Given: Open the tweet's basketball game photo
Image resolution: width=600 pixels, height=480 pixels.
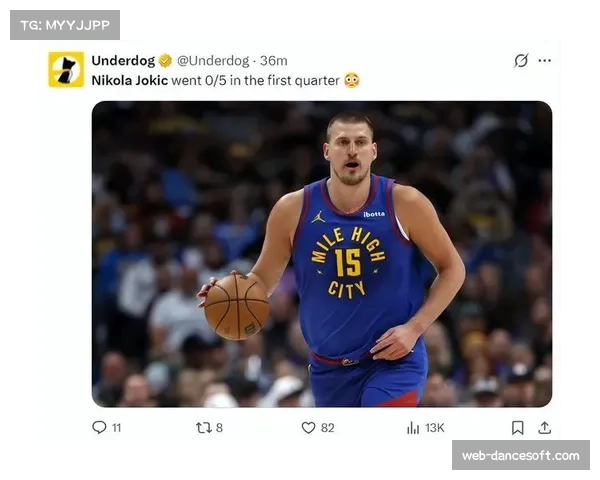Looking at the screenshot, I should point(321,254).
